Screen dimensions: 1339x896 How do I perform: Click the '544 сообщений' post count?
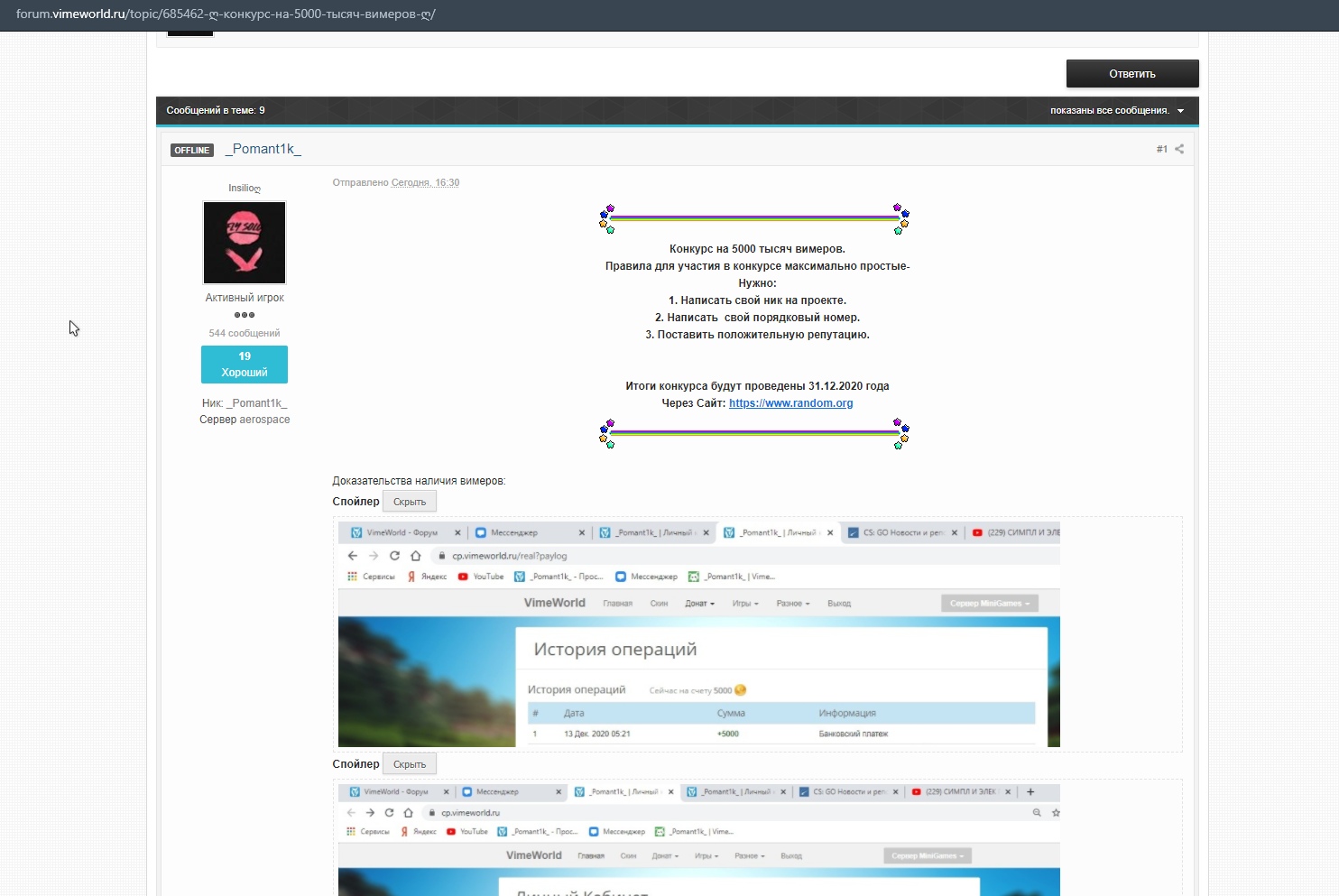[245, 333]
